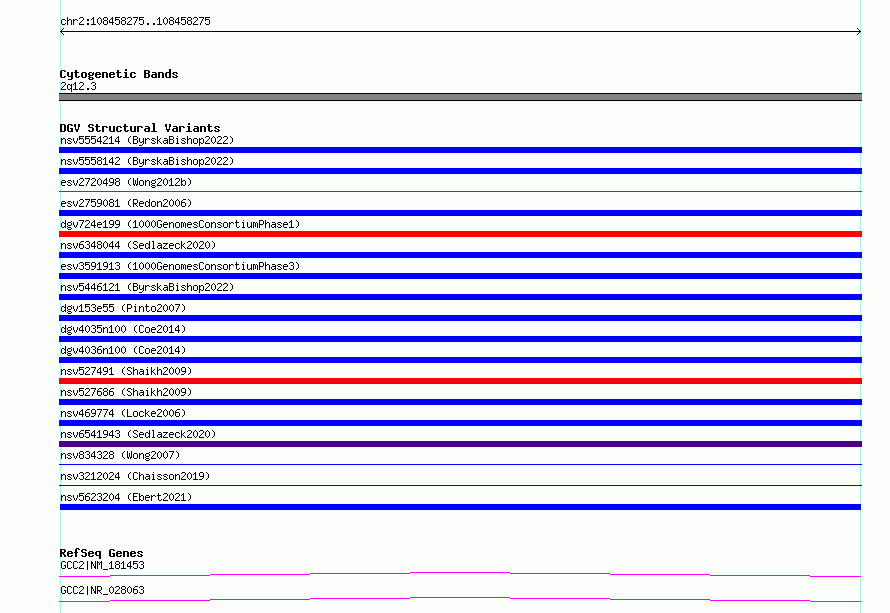Screen dimensions: 890x613
Task: Select the 2q12.3 band label
Action: tap(78, 86)
